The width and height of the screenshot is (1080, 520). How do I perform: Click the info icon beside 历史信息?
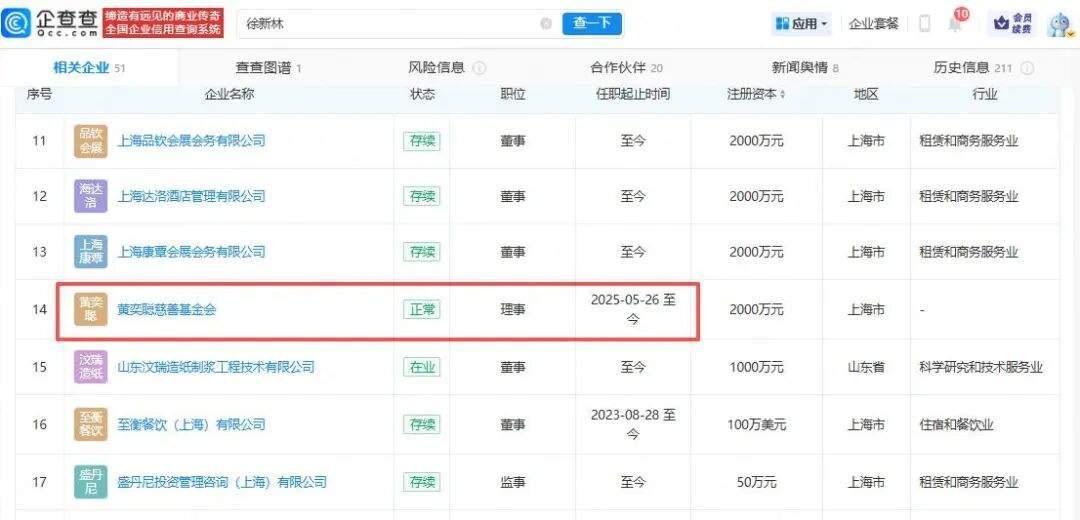pyautogui.click(x=1027, y=68)
